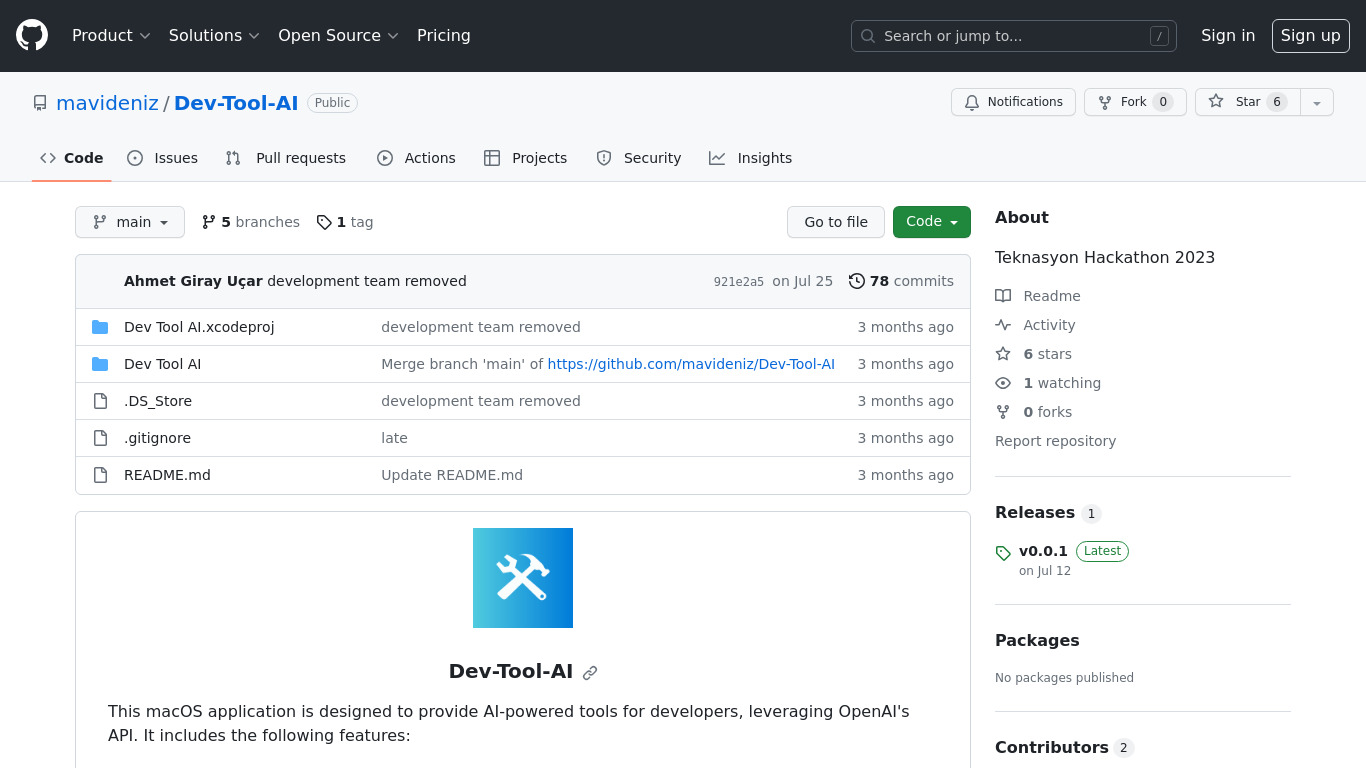1366x768 pixels.
Task: Click the history clock icon beside 78 commits
Action: (857, 281)
